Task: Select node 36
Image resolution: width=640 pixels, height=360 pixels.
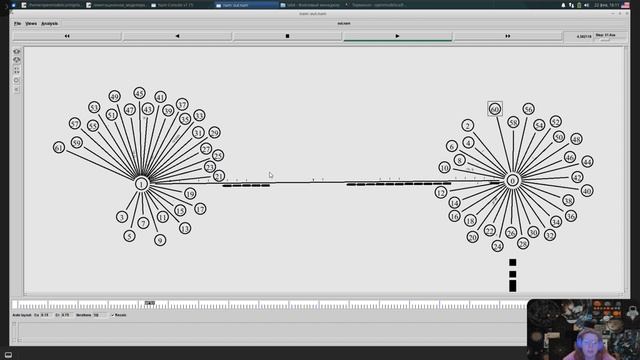Action: click(571, 216)
